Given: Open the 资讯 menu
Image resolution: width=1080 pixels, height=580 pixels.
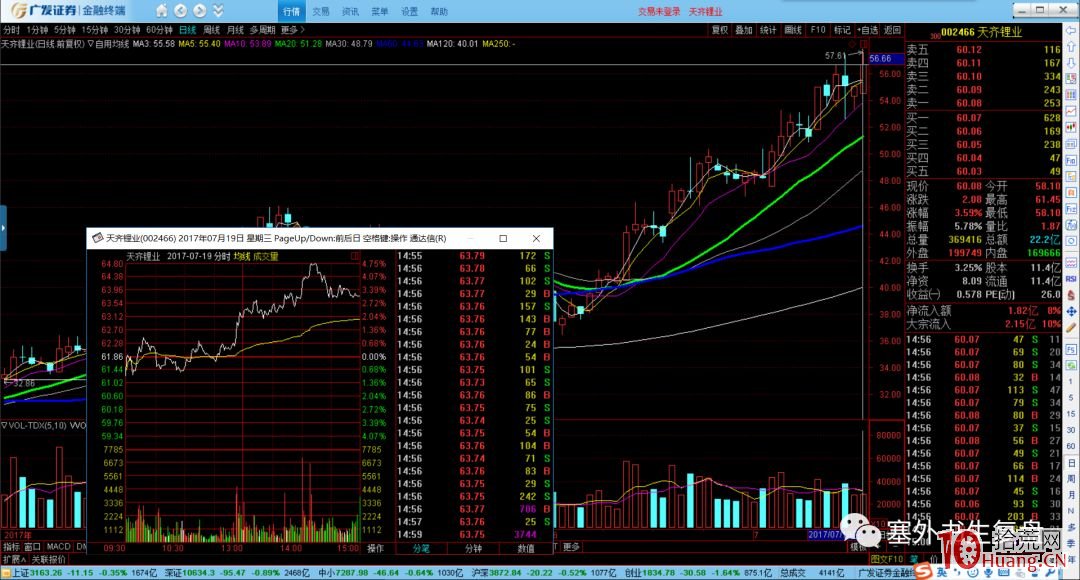Looking at the screenshot, I should coord(351,12).
